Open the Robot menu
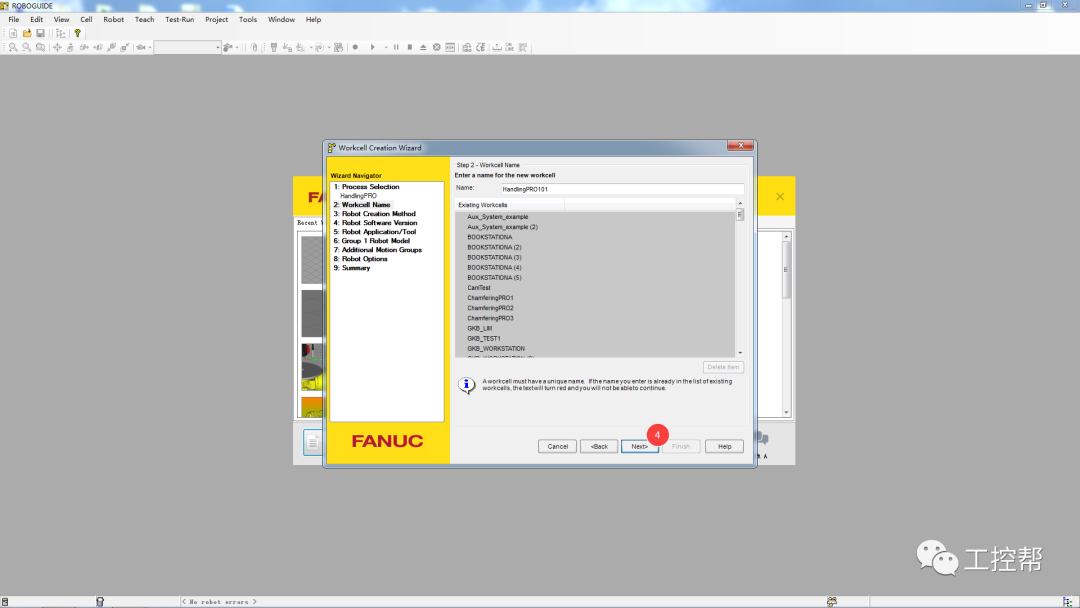The image size is (1080, 608). pyautogui.click(x=114, y=19)
